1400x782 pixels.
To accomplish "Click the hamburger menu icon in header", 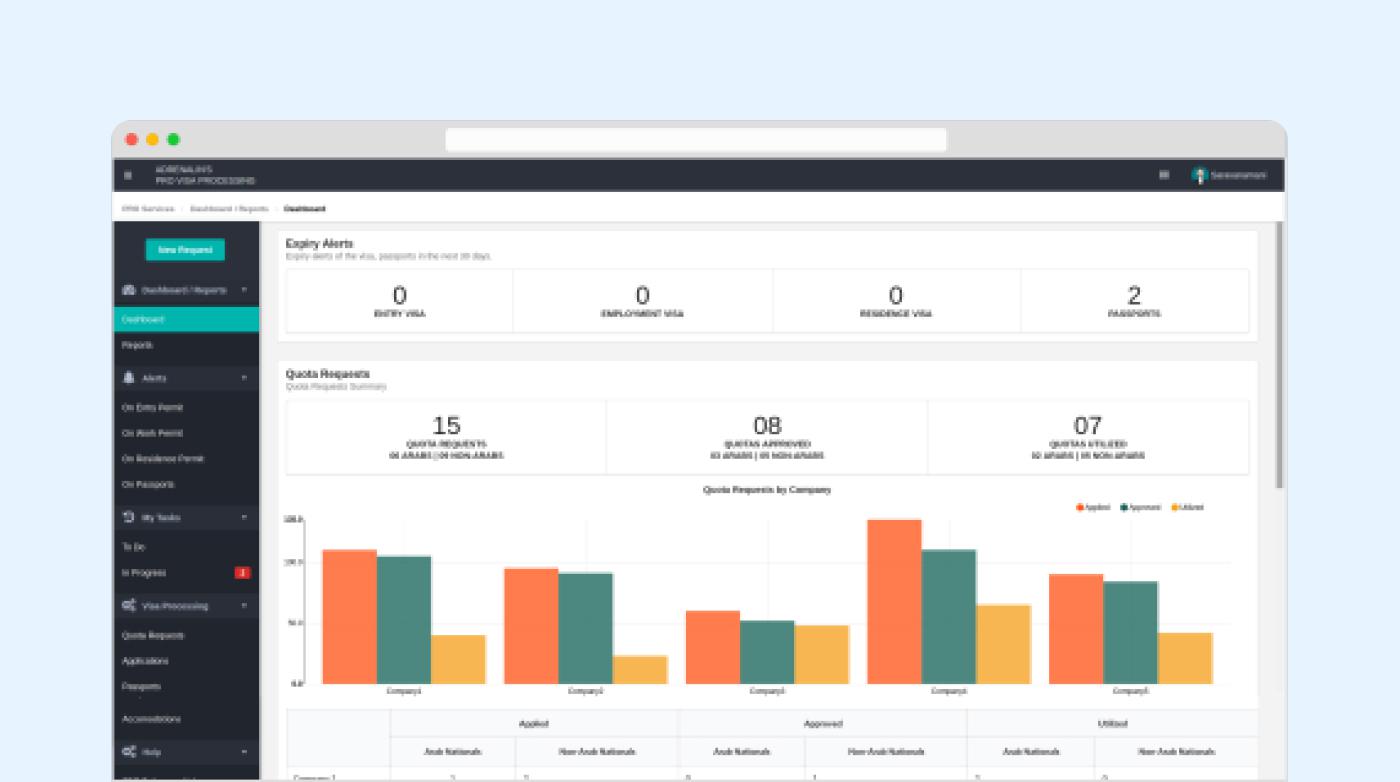I will tap(128, 175).
